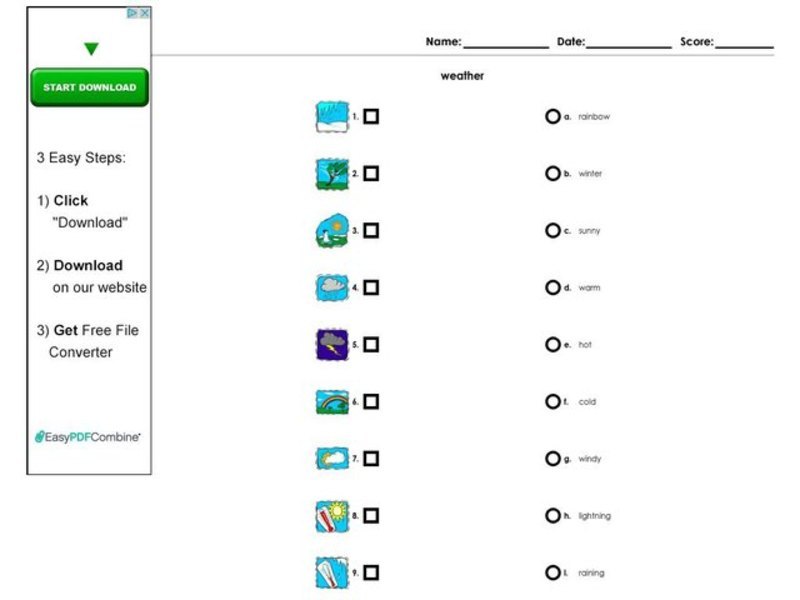Click the cold thermometer picture icon

(x=330, y=572)
